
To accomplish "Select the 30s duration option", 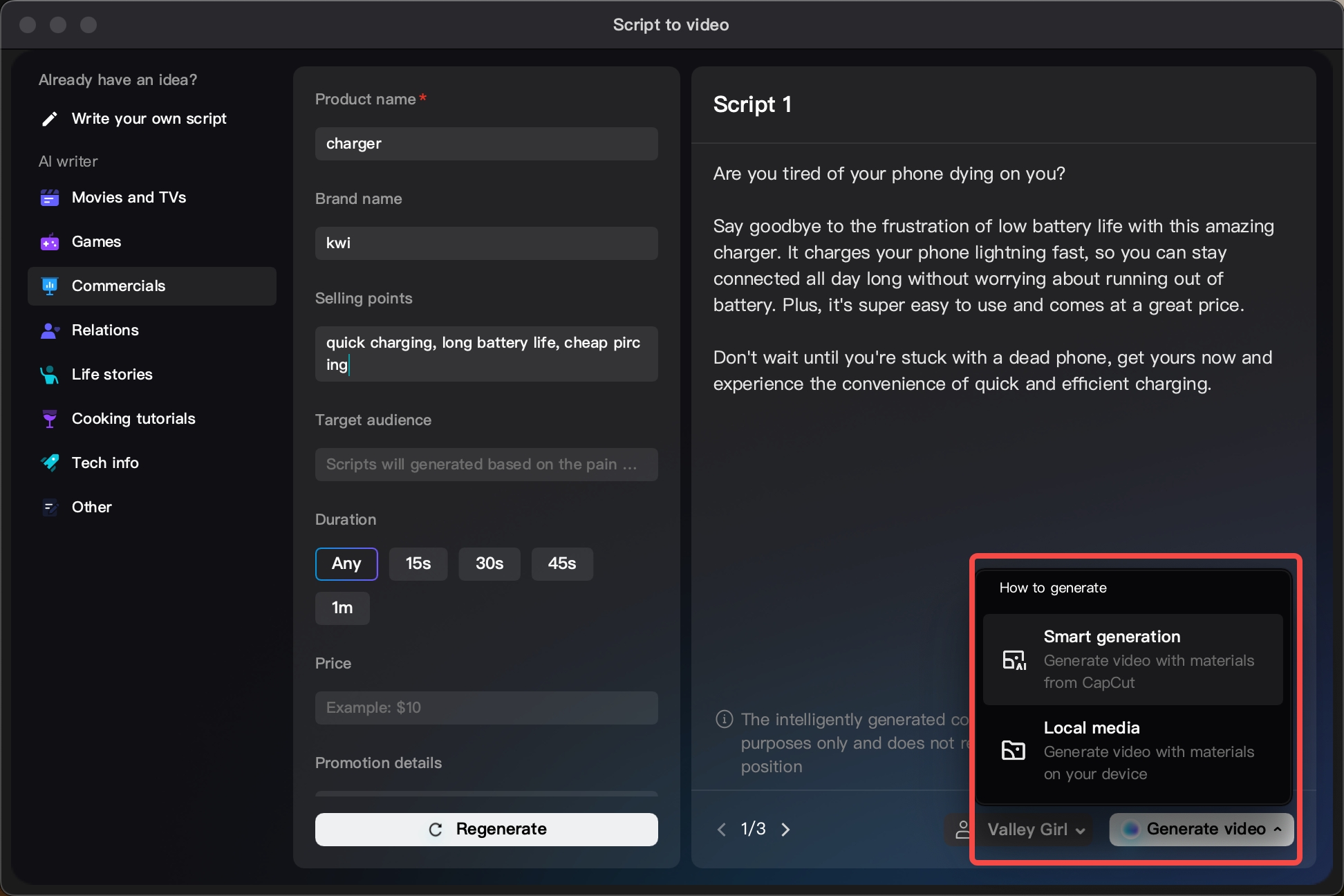I will [x=489, y=563].
